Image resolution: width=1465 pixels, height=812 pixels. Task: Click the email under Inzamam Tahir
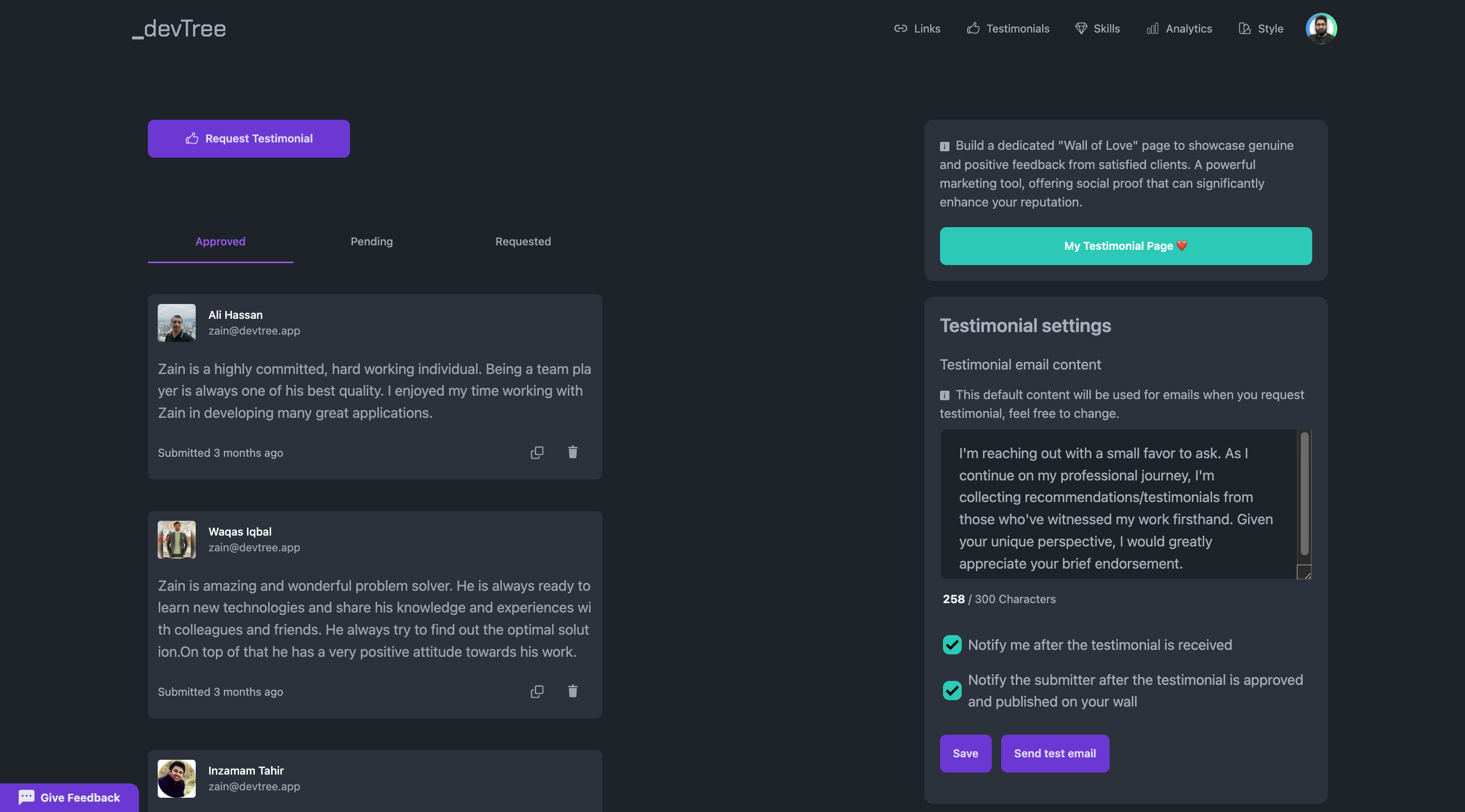pos(254,786)
